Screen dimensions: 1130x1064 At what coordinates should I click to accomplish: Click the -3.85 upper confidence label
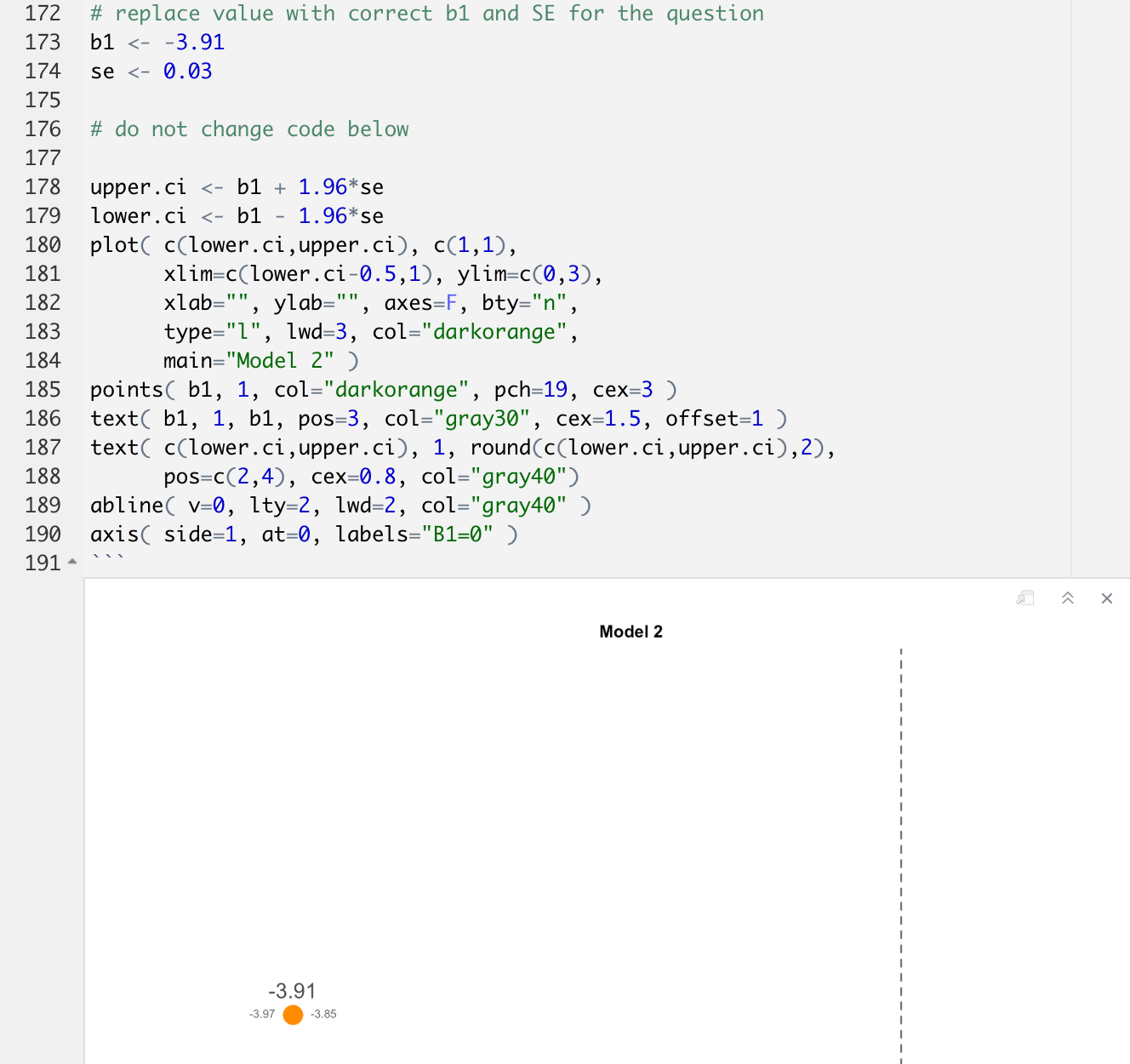(323, 1014)
